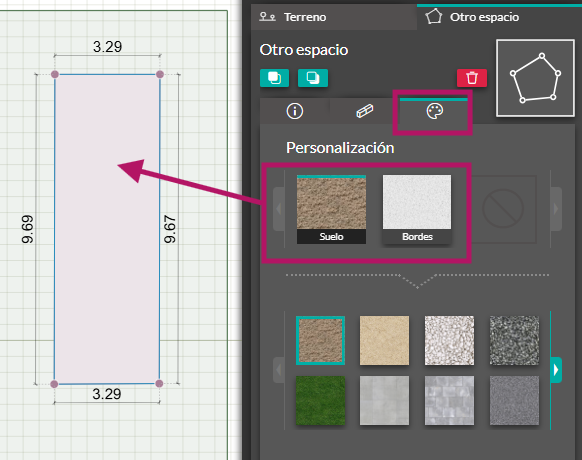Choose the light beige sand texture

(x=385, y=340)
